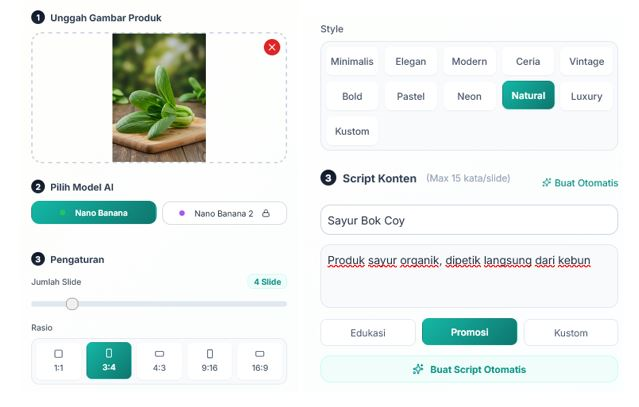
Task: Select the 16:9 aspect ratio
Action: (x=260, y=361)
